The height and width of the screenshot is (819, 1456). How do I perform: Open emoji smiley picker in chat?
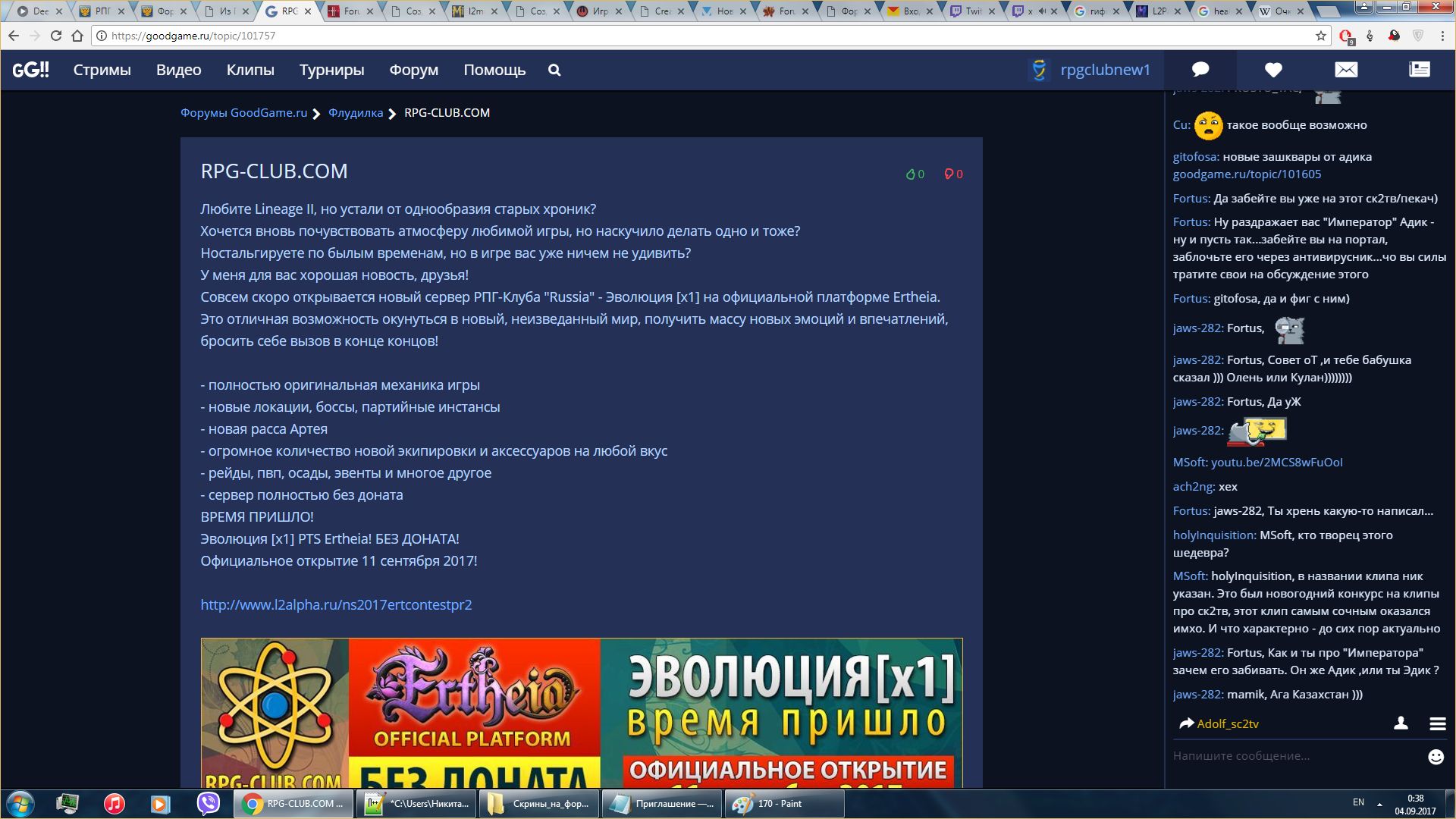1436,757
